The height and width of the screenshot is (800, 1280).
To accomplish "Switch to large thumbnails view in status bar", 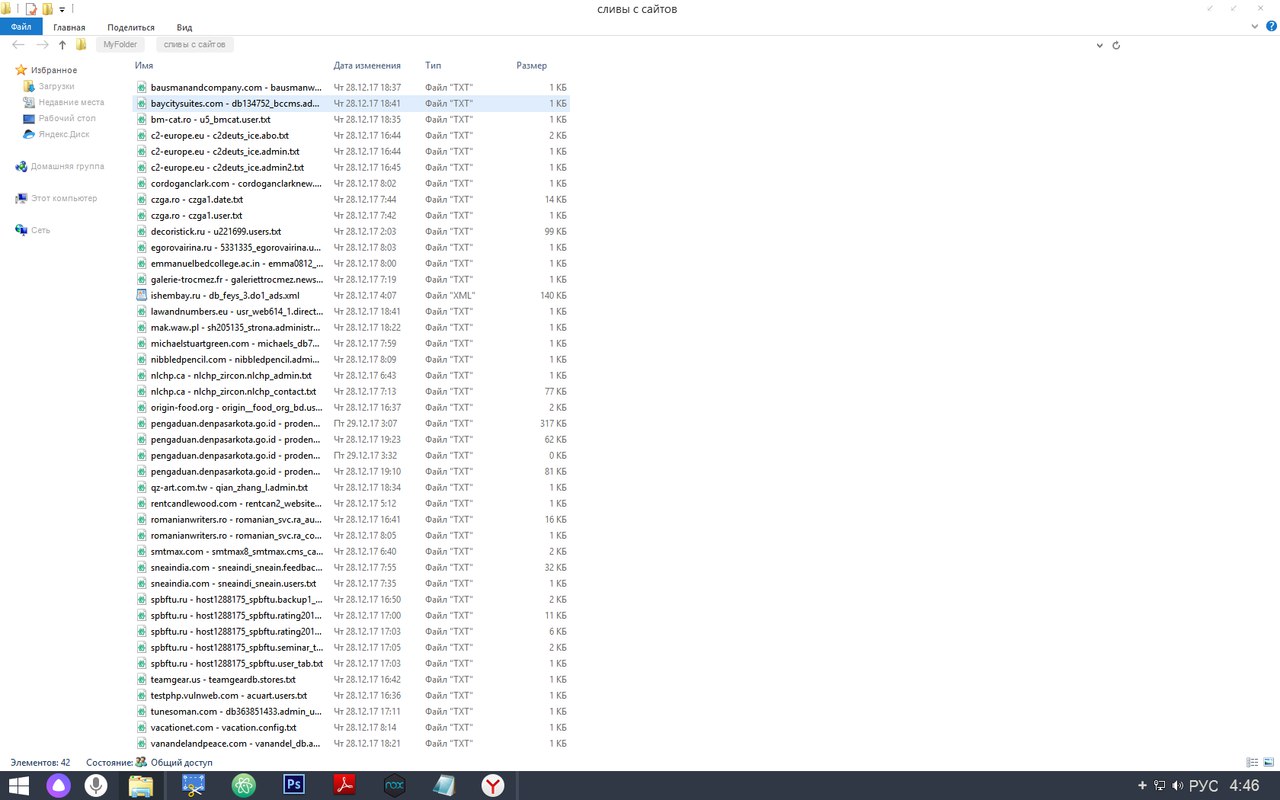I will 1268,763.
